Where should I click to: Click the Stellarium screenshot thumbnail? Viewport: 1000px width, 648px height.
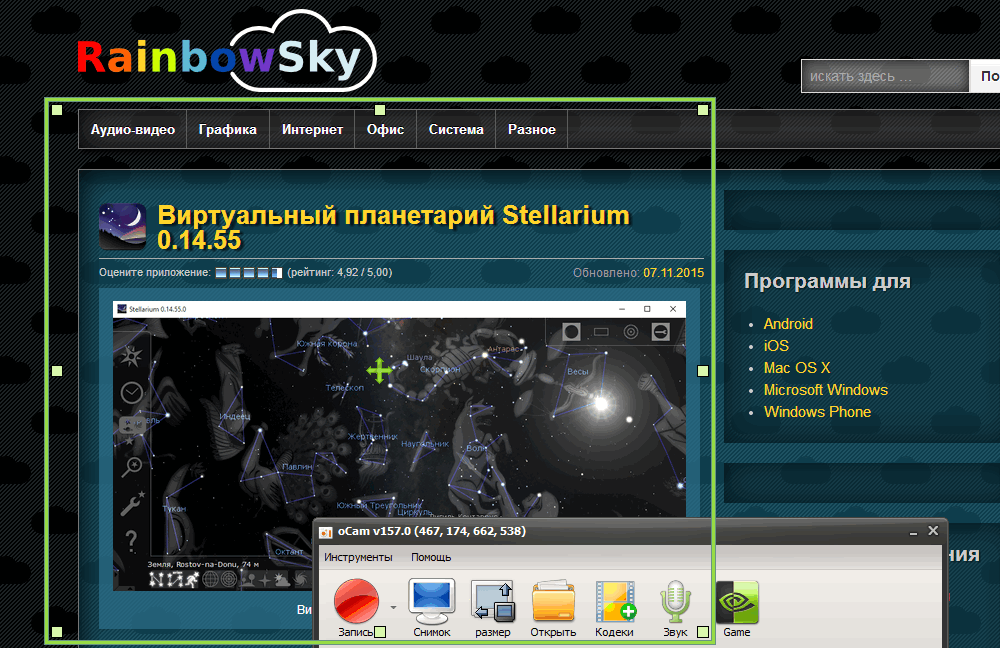point(399,445)
